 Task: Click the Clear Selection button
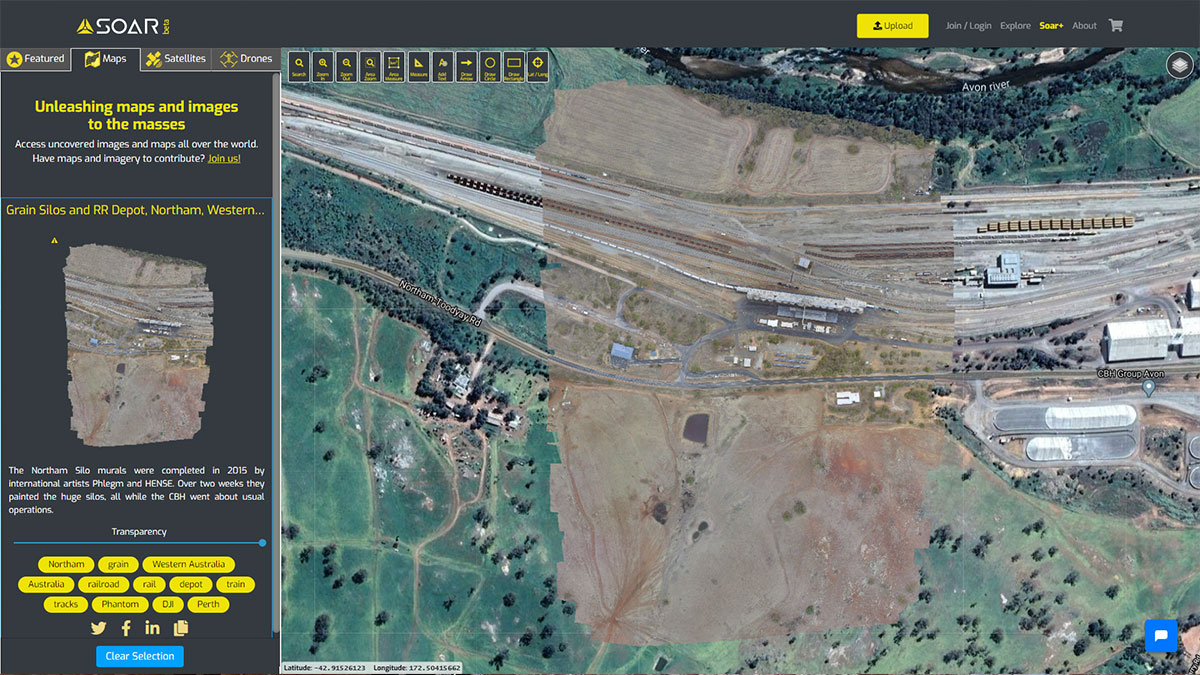(x=140, y=656)
